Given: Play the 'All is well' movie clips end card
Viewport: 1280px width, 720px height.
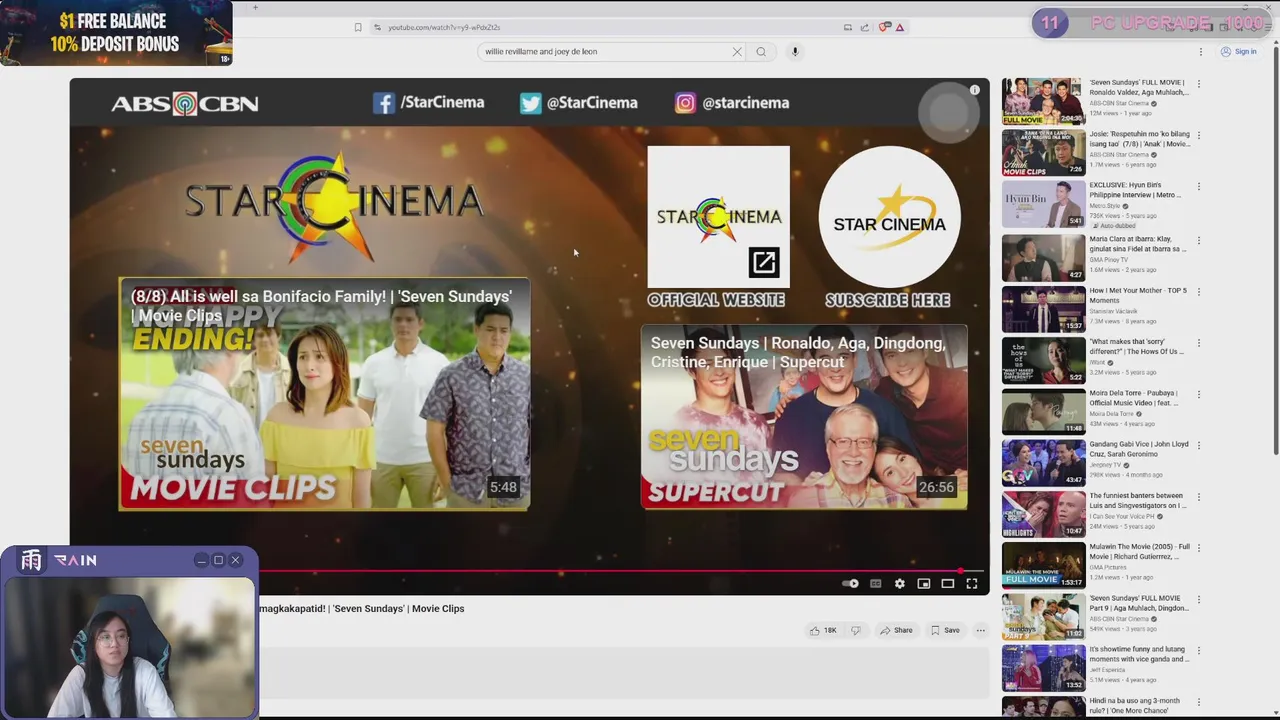Looking at the screenshot, I should 324,394.
